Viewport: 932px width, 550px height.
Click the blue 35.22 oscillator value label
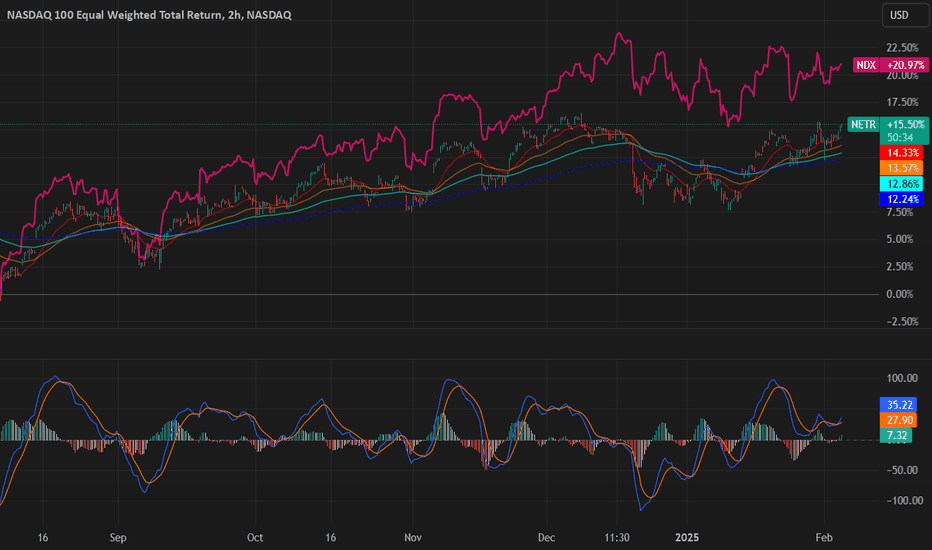tap(899, 405)
